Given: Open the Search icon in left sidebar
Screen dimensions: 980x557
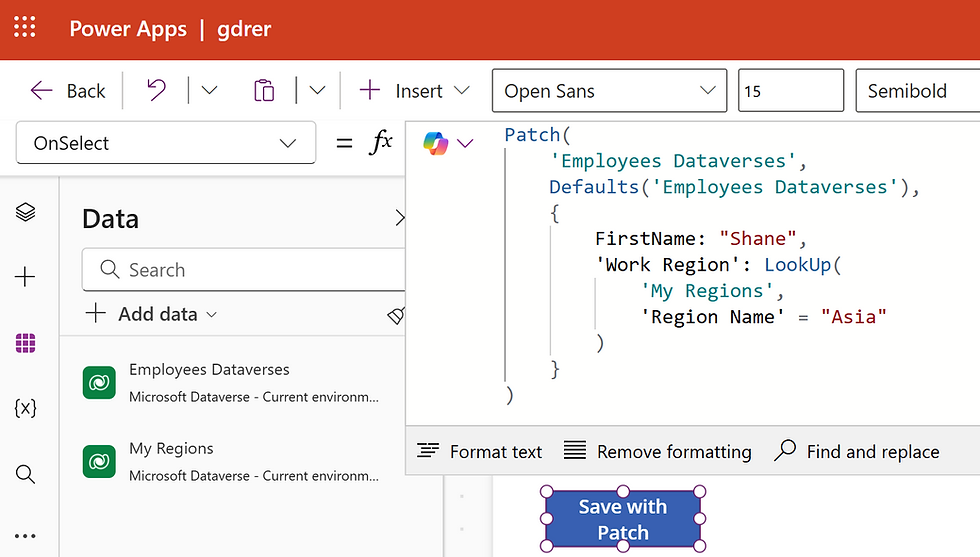Looking at the screenshot, I should (x=26, y=474).
